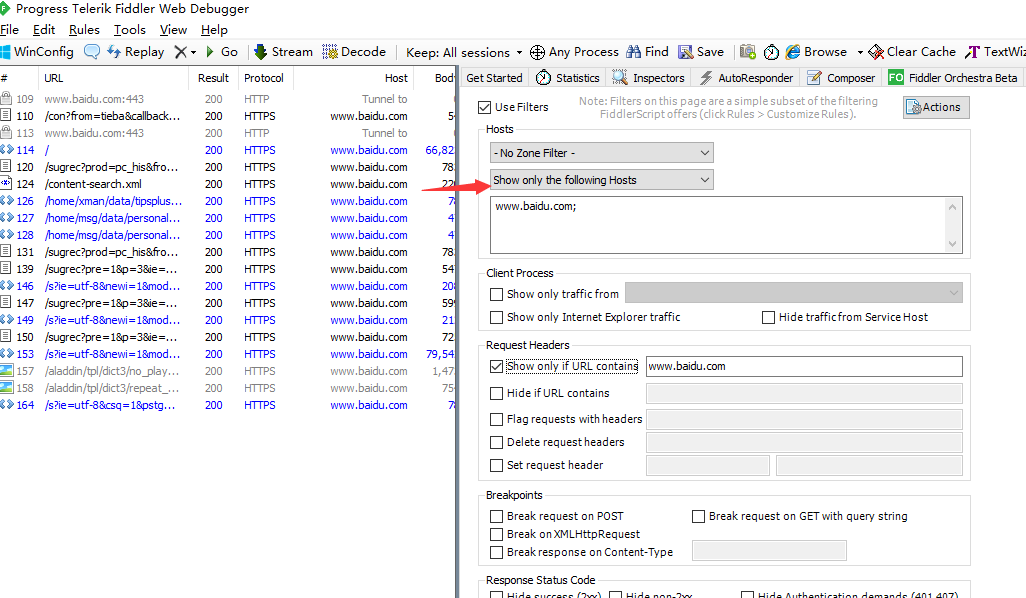Open WinConfig from the toolbar
Viewport: 1026px width, 598px height.
click(x=37, y=52)
